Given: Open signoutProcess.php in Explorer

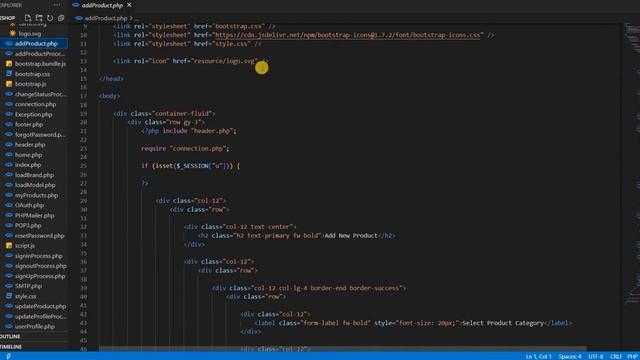Looking at the screenshot, I should click(40, 266).
